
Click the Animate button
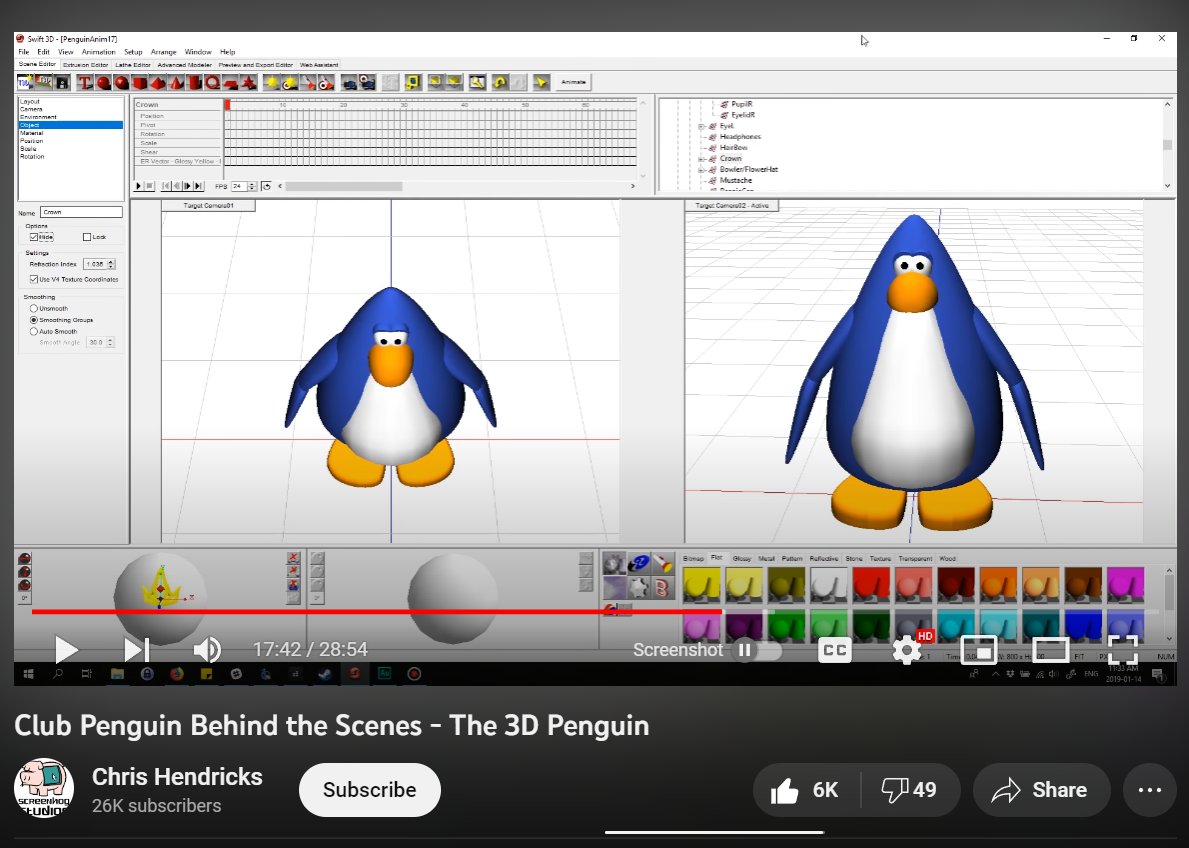click(573, 82)
